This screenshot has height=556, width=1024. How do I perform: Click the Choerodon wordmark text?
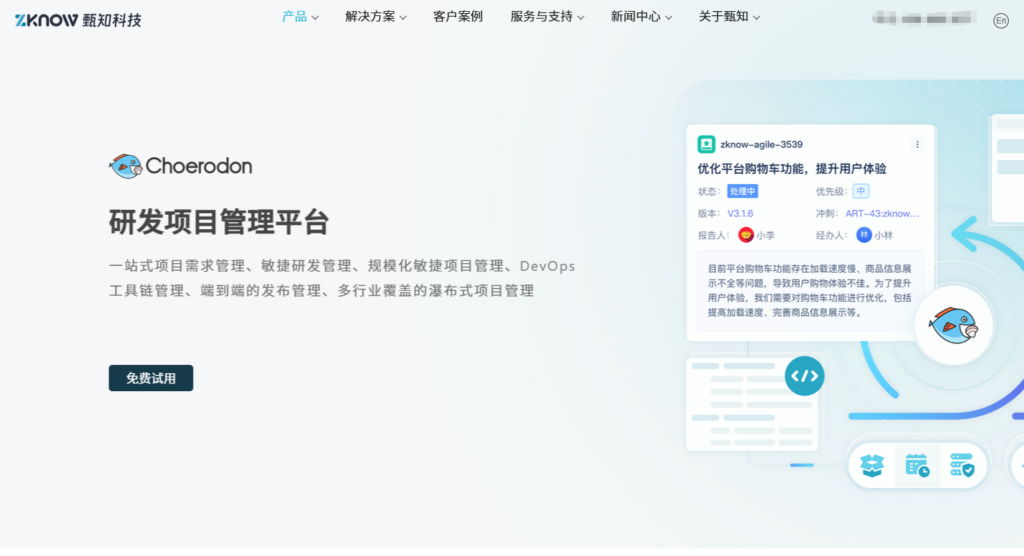[x=199, y=166]
